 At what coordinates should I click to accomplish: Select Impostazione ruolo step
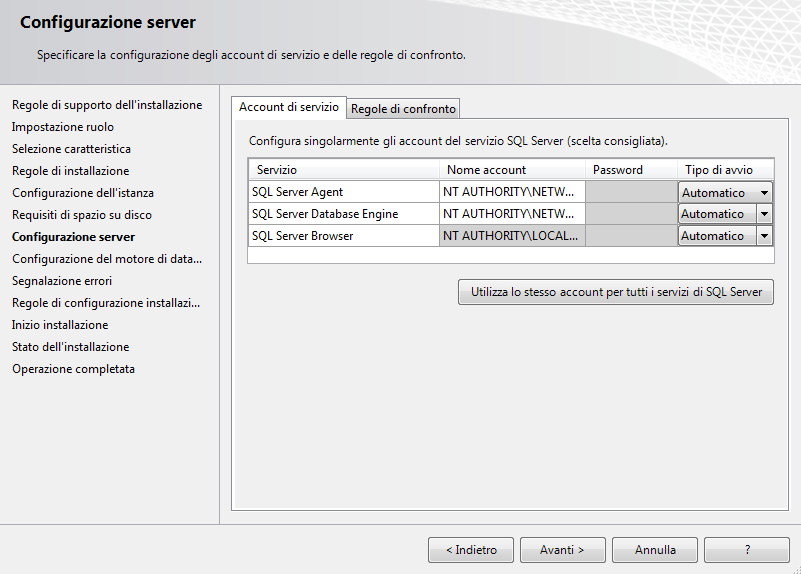63,127
